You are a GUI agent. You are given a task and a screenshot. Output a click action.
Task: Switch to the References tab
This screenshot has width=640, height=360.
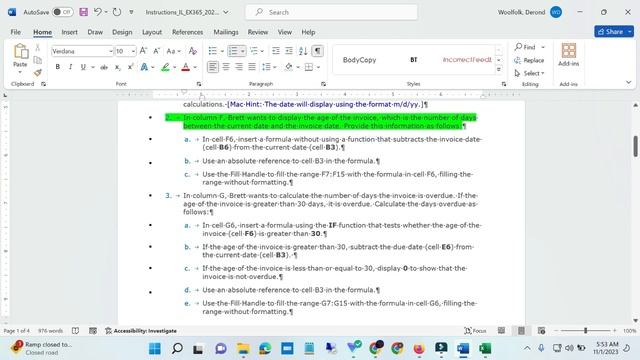coord(187,32)
